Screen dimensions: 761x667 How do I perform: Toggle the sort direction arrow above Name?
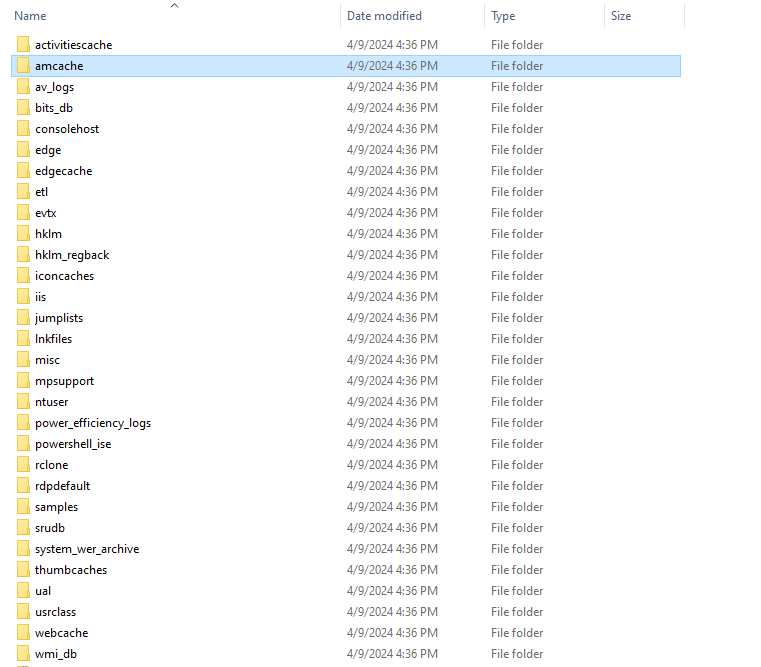click(175, 5)
